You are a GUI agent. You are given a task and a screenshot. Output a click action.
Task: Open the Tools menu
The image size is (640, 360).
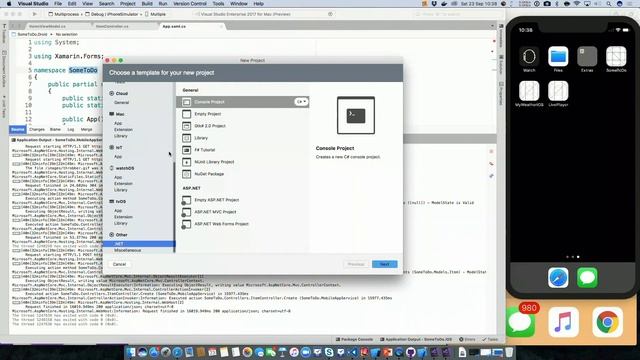pos(218,4)
